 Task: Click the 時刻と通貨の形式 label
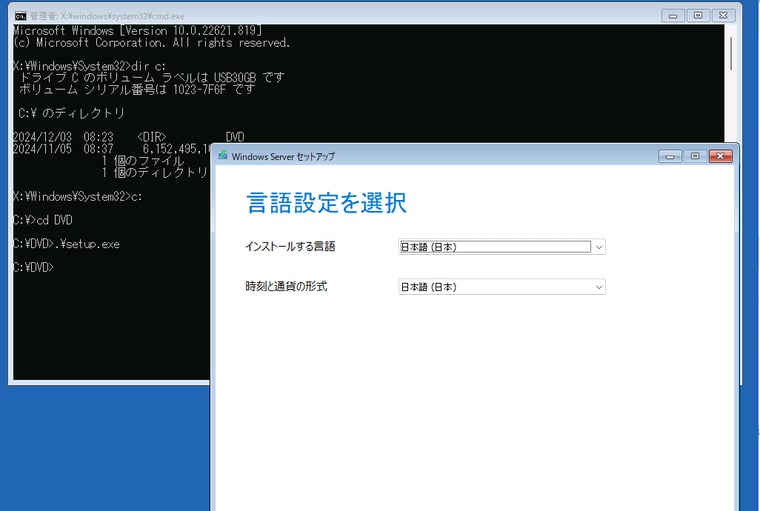(x=286, y=286)
